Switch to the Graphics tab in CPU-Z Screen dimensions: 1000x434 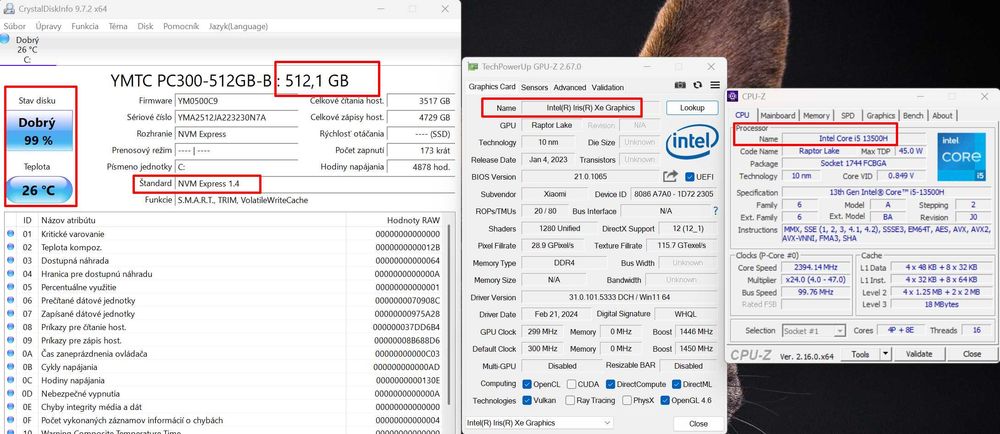[x=881, y=116]
